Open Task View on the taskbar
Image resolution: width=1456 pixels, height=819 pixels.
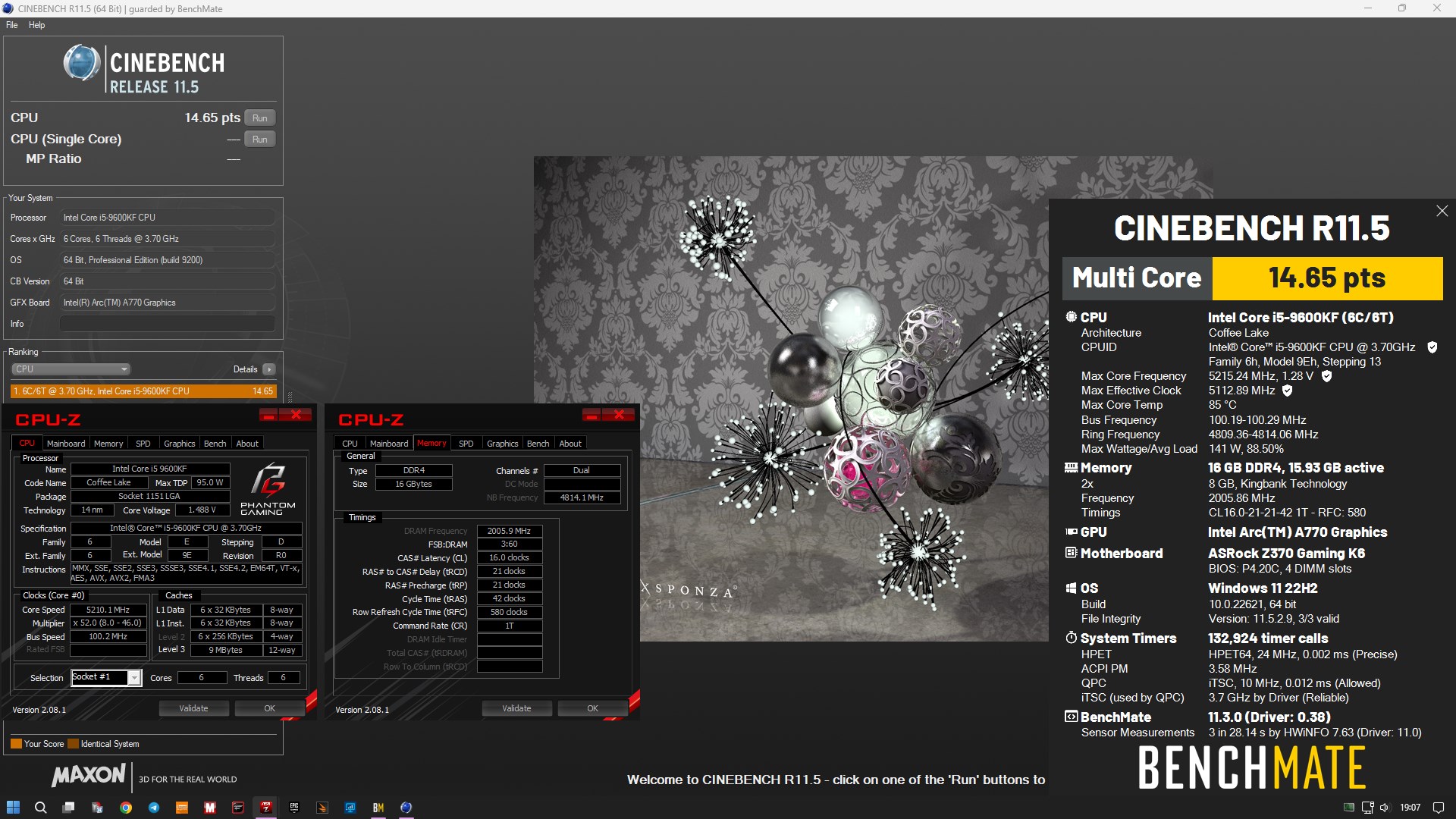click(69, 808)
